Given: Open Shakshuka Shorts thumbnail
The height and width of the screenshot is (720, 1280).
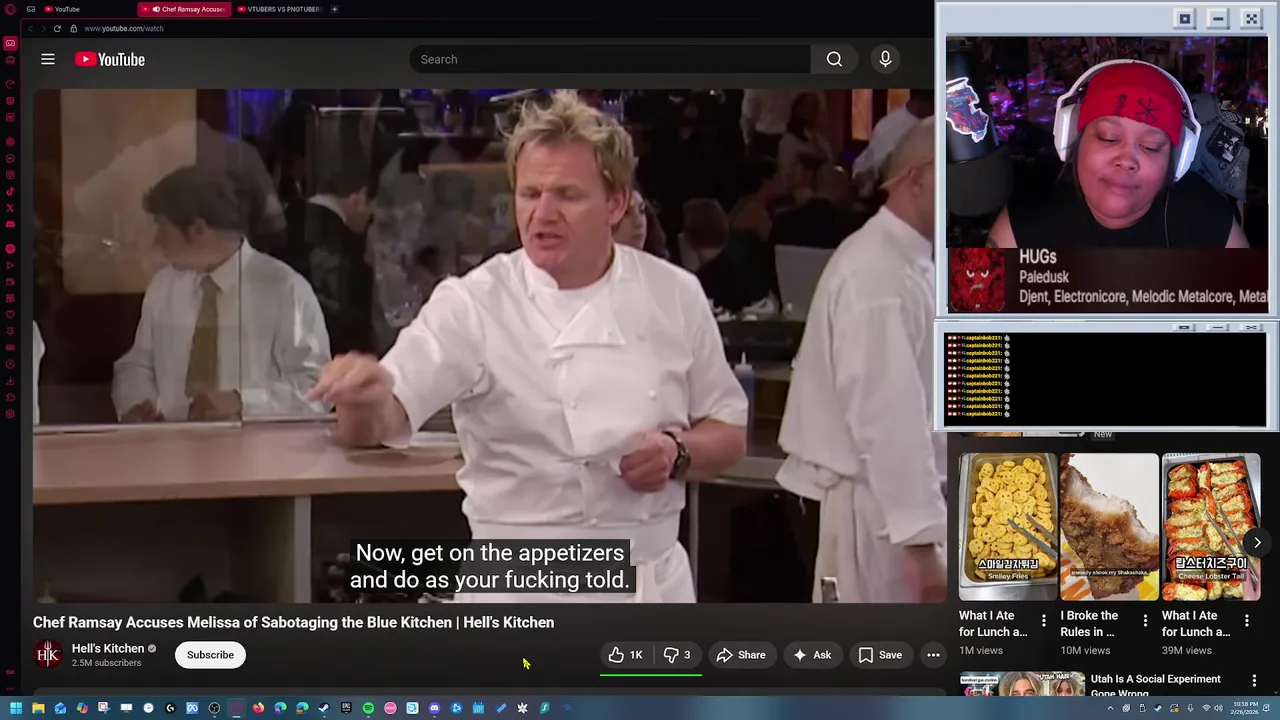Looking at the screenshot, I should pos(1109,527).
